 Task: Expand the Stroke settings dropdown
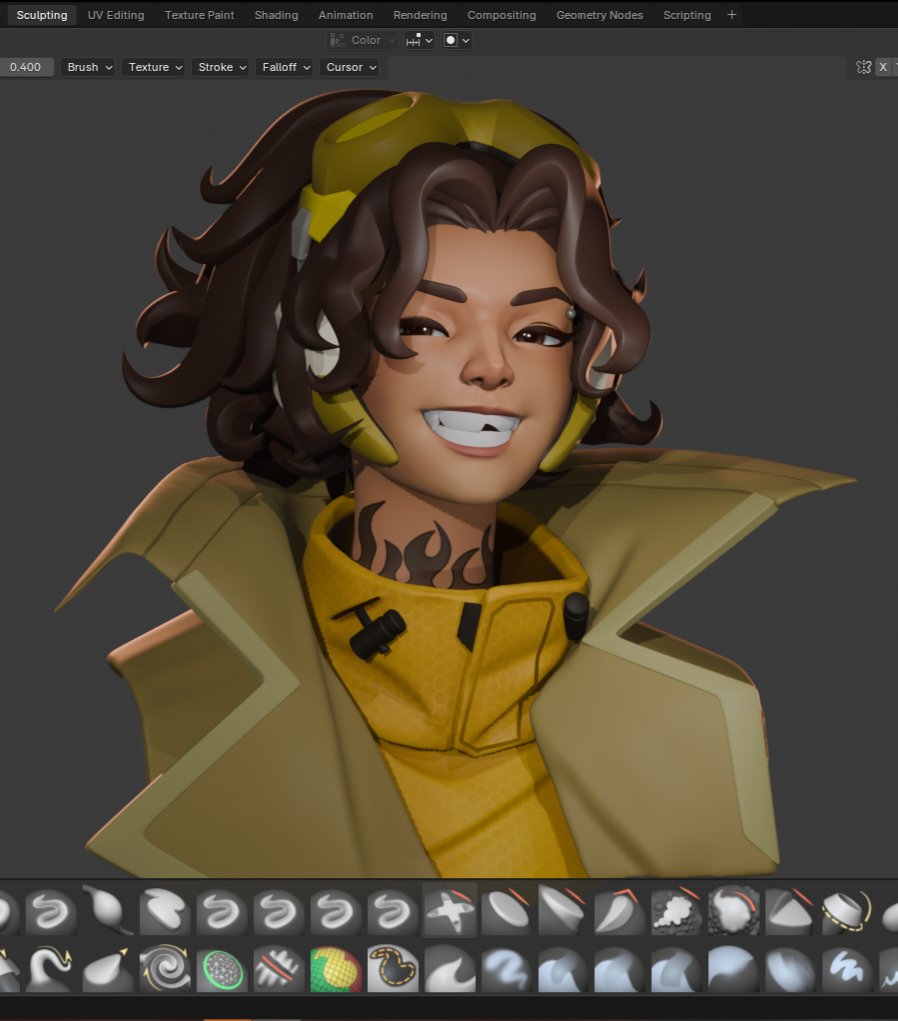pyautogui.click(x=221, y=67)
